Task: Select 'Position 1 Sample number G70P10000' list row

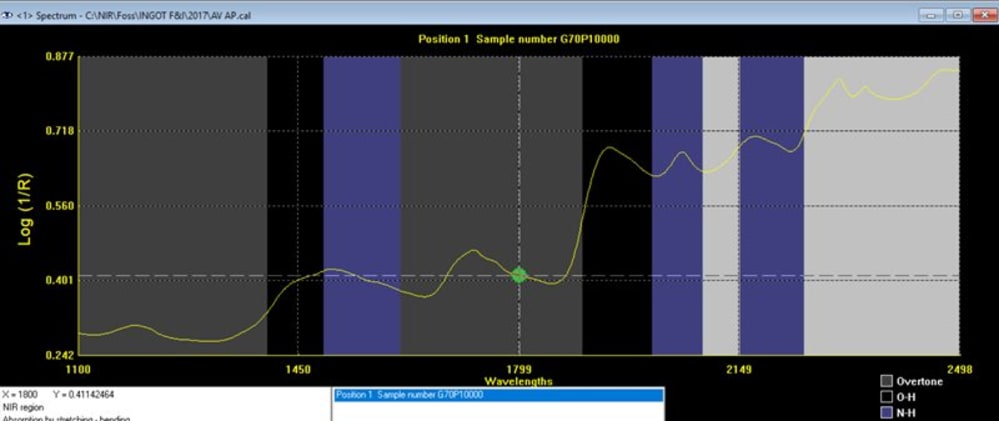Action: [x=498, y=395]
